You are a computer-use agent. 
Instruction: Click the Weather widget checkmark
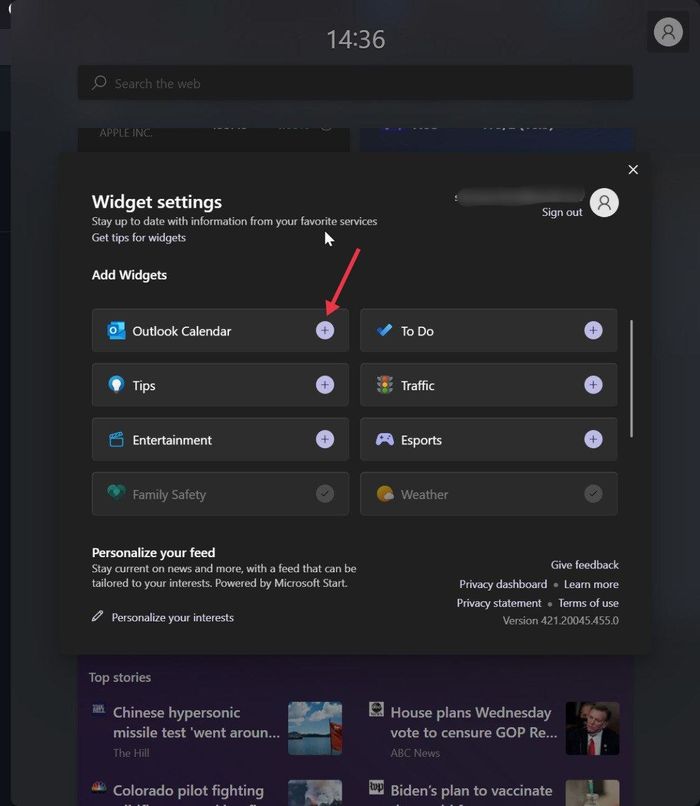click(x=593, y=494)
